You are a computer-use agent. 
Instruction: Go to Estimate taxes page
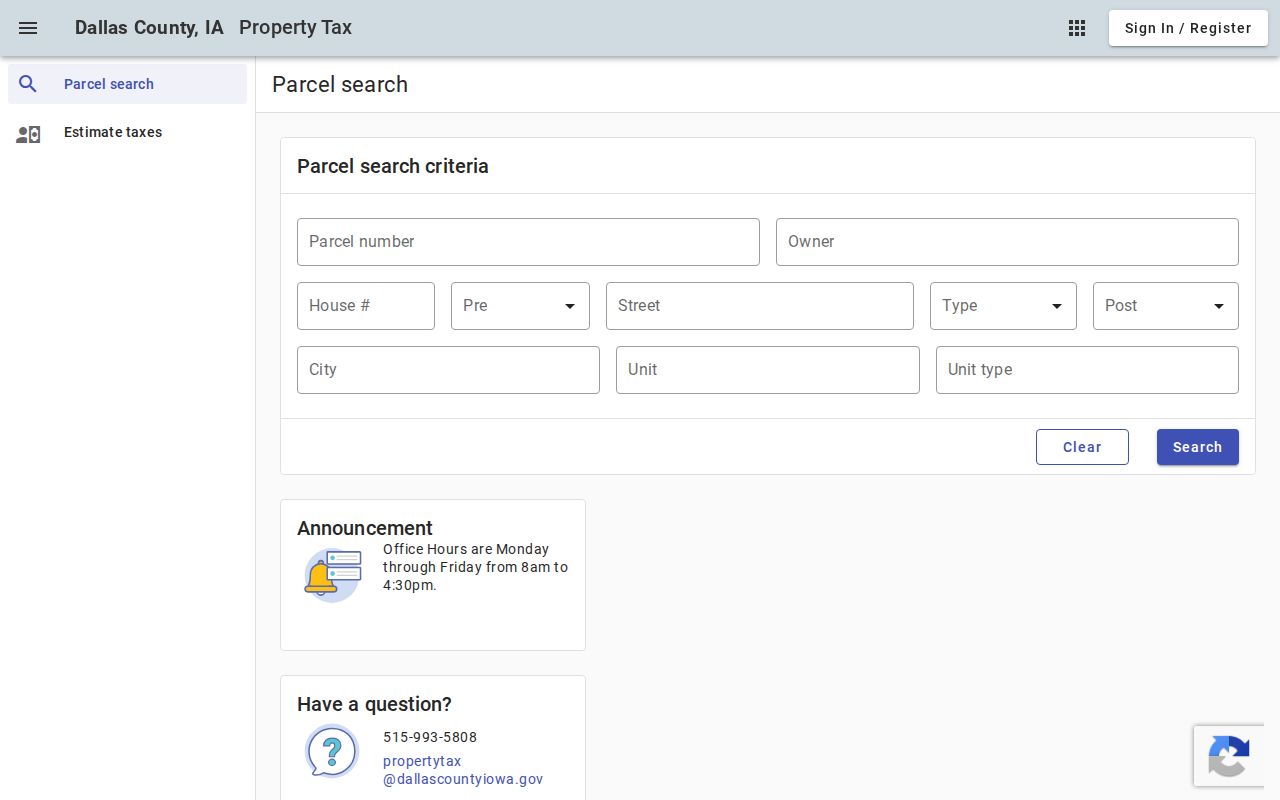(127, 132)
